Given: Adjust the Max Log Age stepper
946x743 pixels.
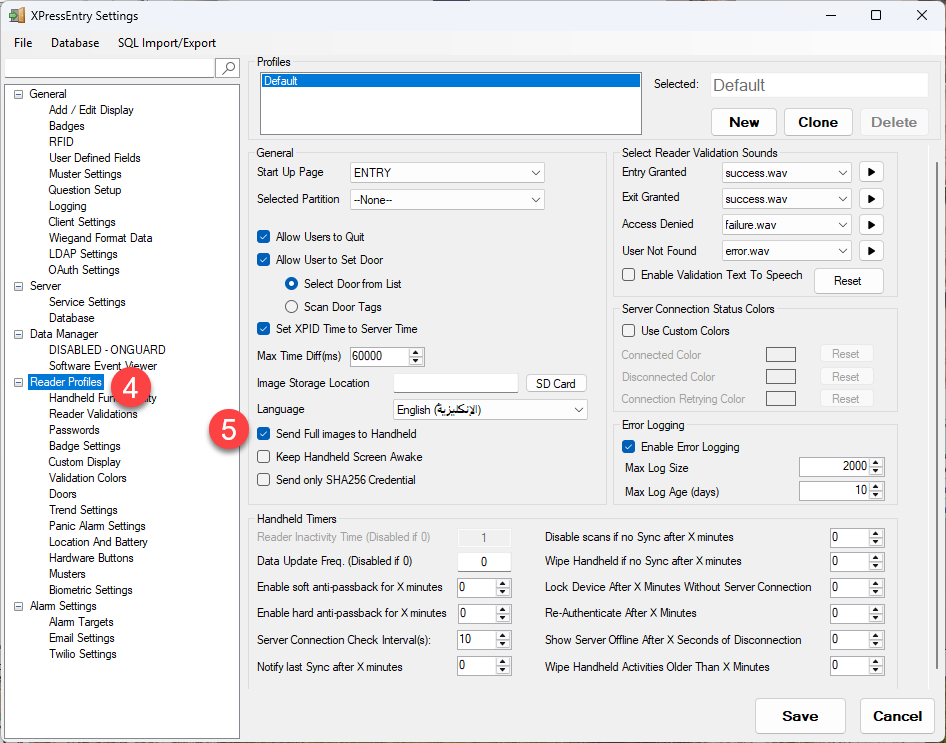Looking at the screenshot, I should coord(877,490).
